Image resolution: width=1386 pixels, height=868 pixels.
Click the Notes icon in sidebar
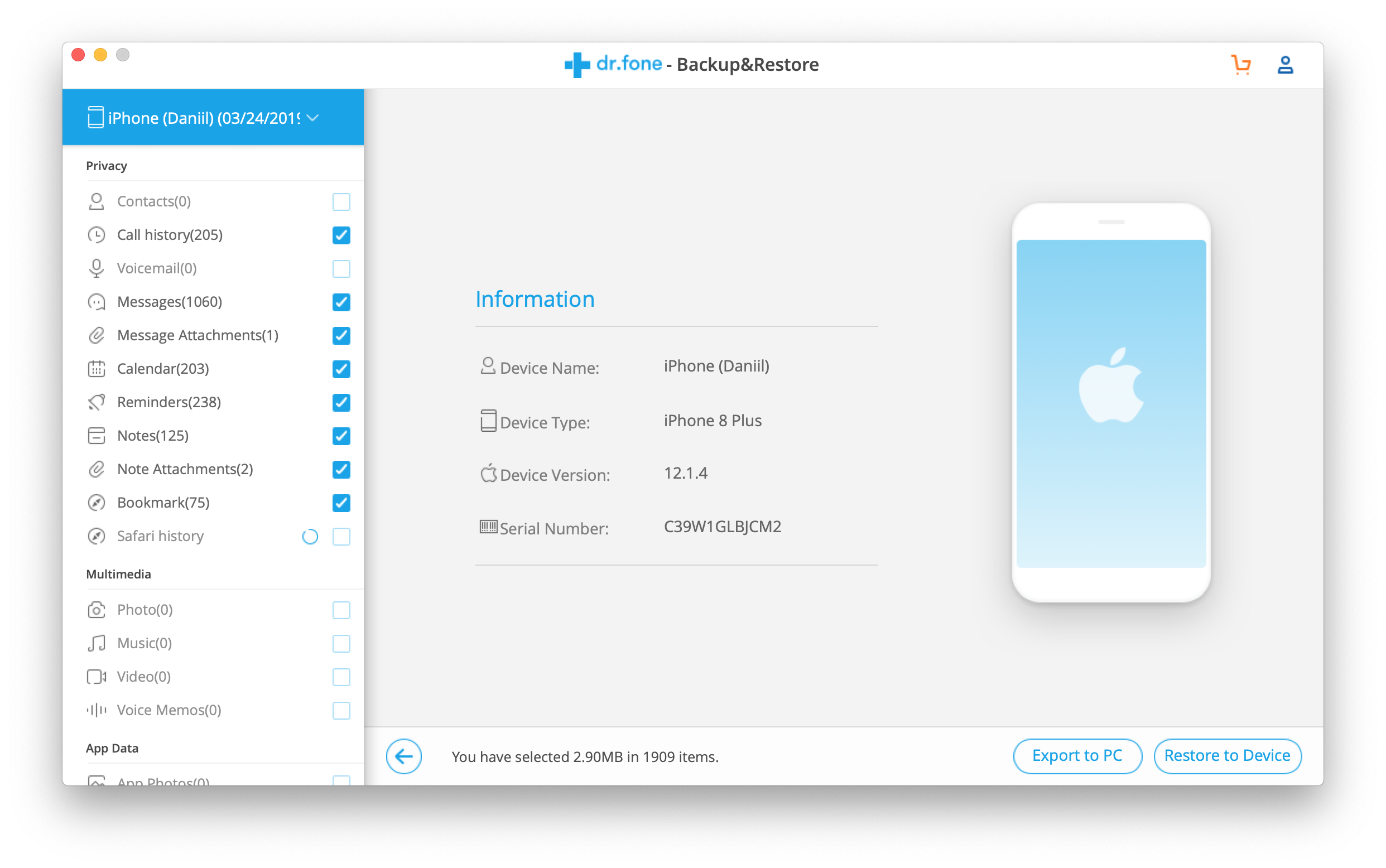(x=97, y=435)
